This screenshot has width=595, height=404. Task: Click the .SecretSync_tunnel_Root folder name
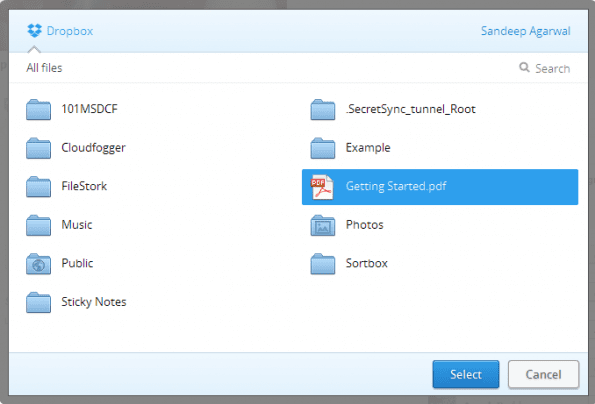pos(411,109)
